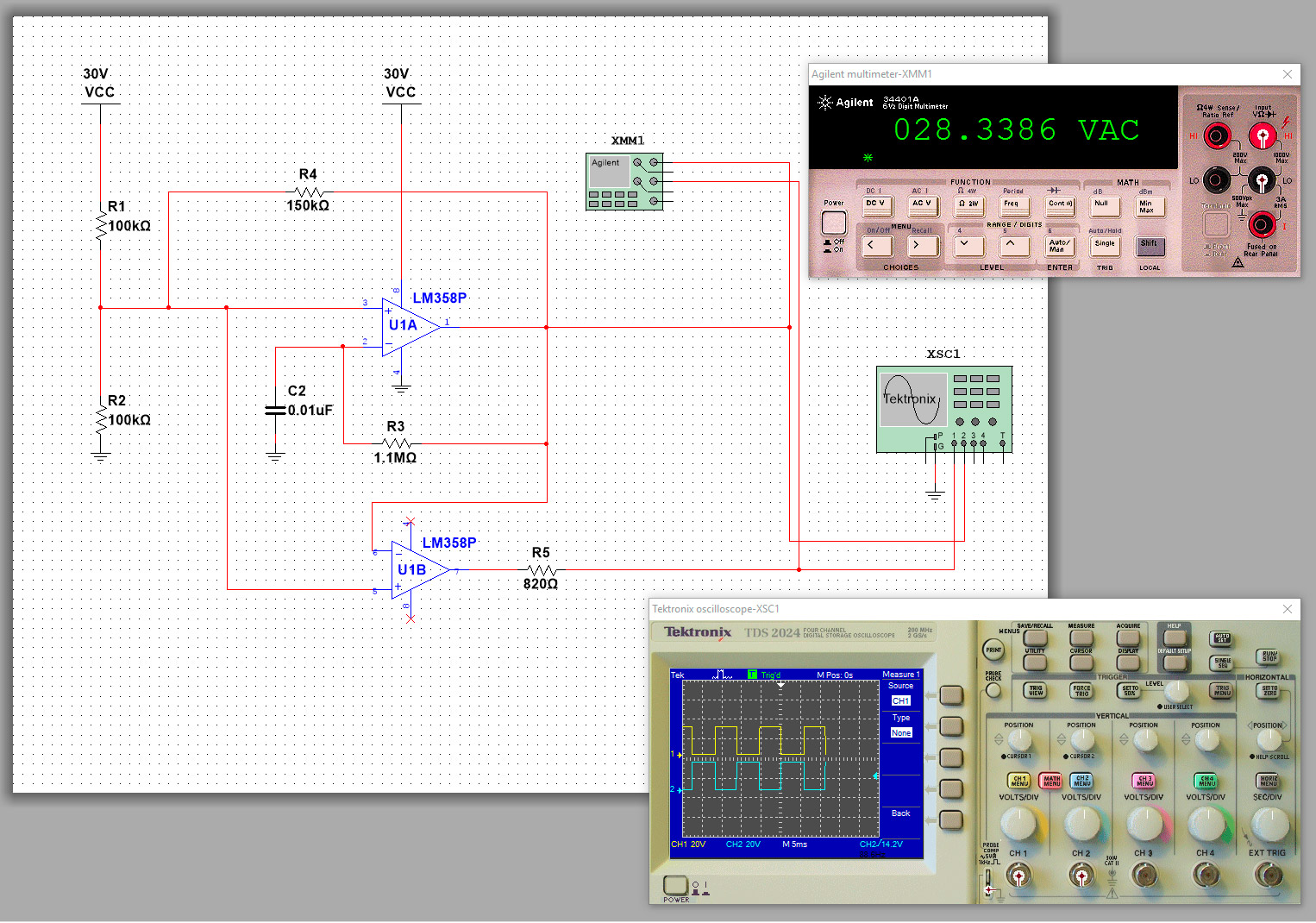The image size is (1316, 923).
Task: Click the oscilloscope Source option button
Action: pyautogui.click(x=951, y=694)
